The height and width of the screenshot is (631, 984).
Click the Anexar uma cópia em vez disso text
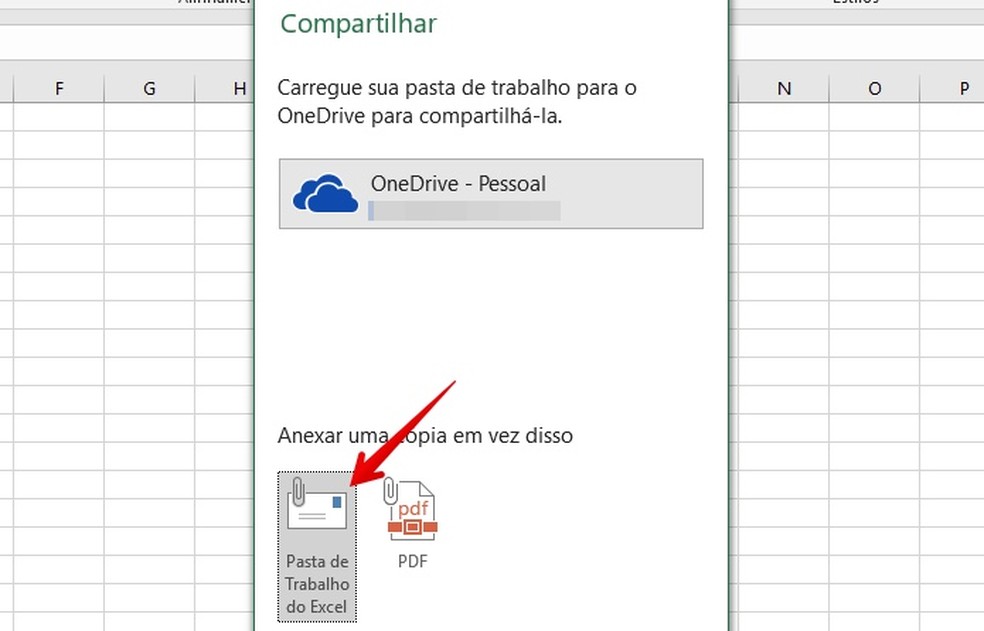[424, 435]
